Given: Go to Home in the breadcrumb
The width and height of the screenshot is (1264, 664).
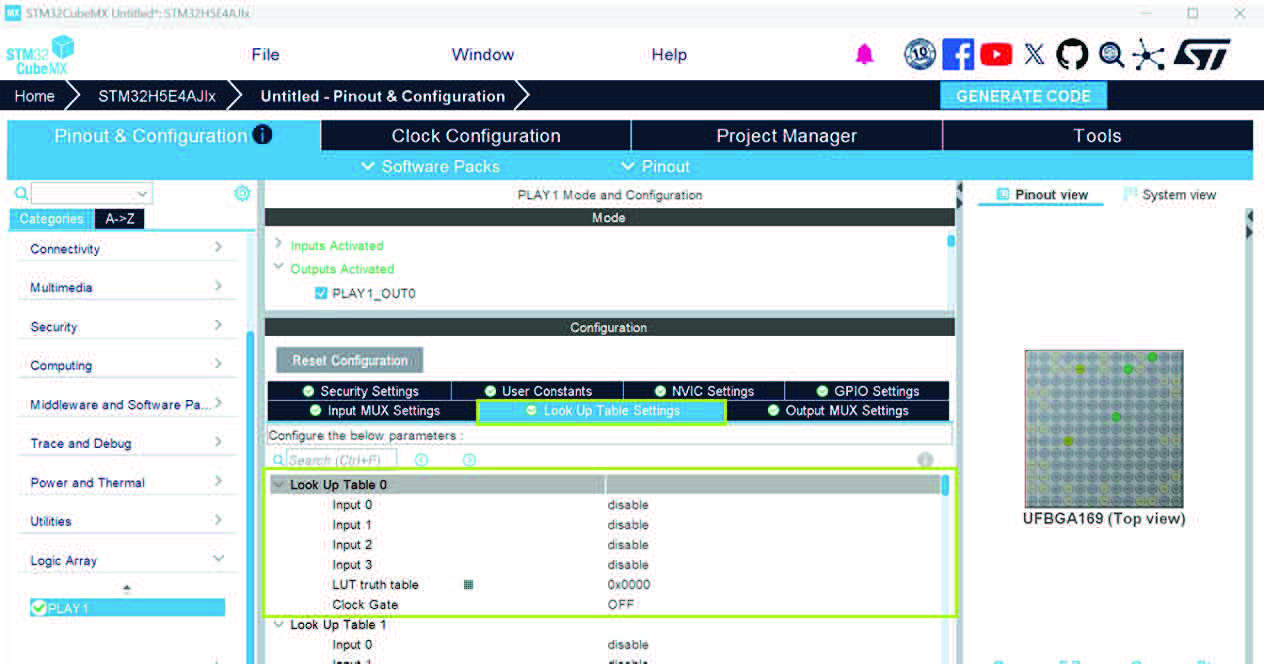Looking at the screenshot, I should pyautogui.click(x=35, y=96).
